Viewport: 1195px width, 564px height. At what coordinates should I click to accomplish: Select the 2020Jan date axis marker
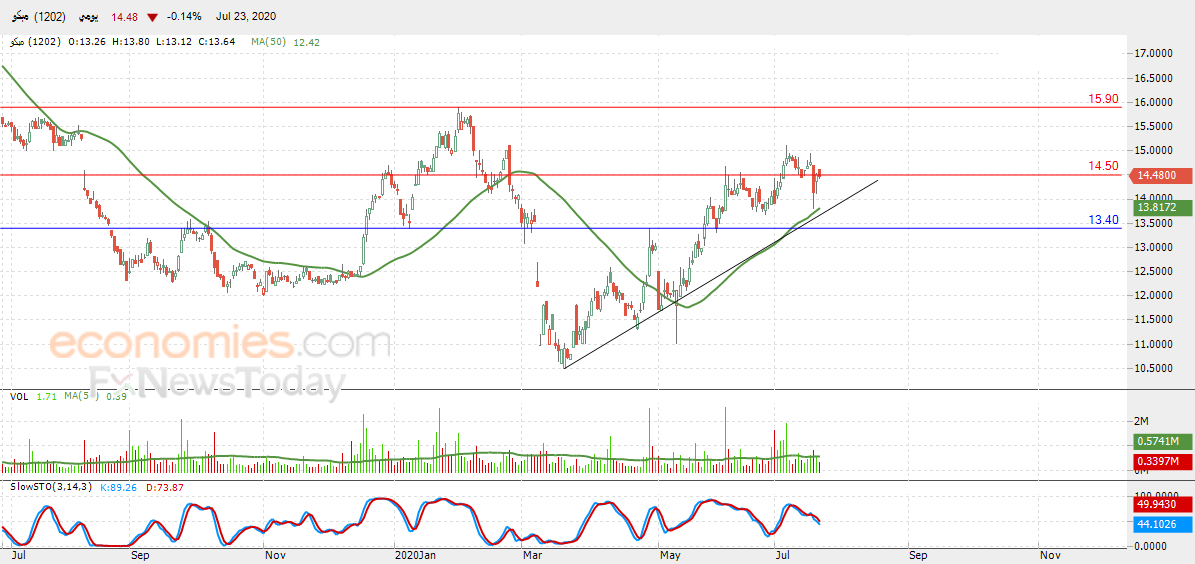point(412,555)
